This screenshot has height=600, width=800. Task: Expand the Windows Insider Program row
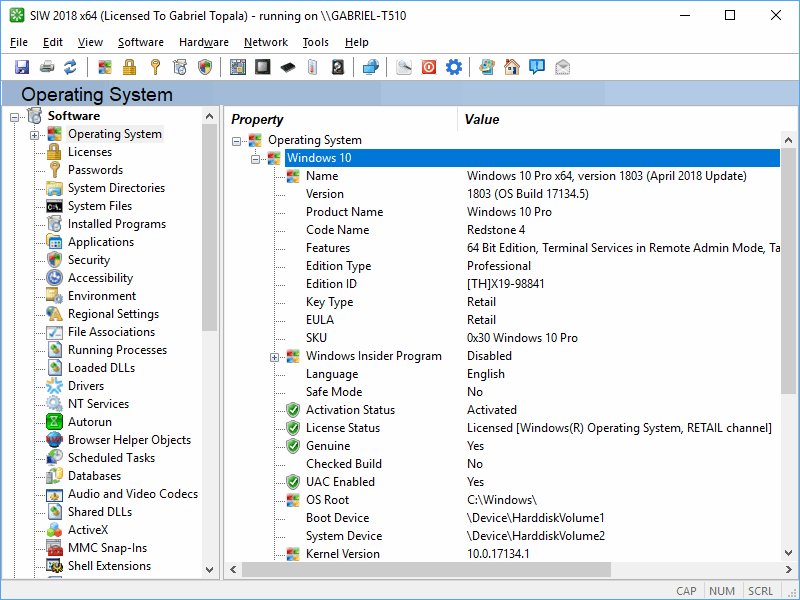click(274, 357)
